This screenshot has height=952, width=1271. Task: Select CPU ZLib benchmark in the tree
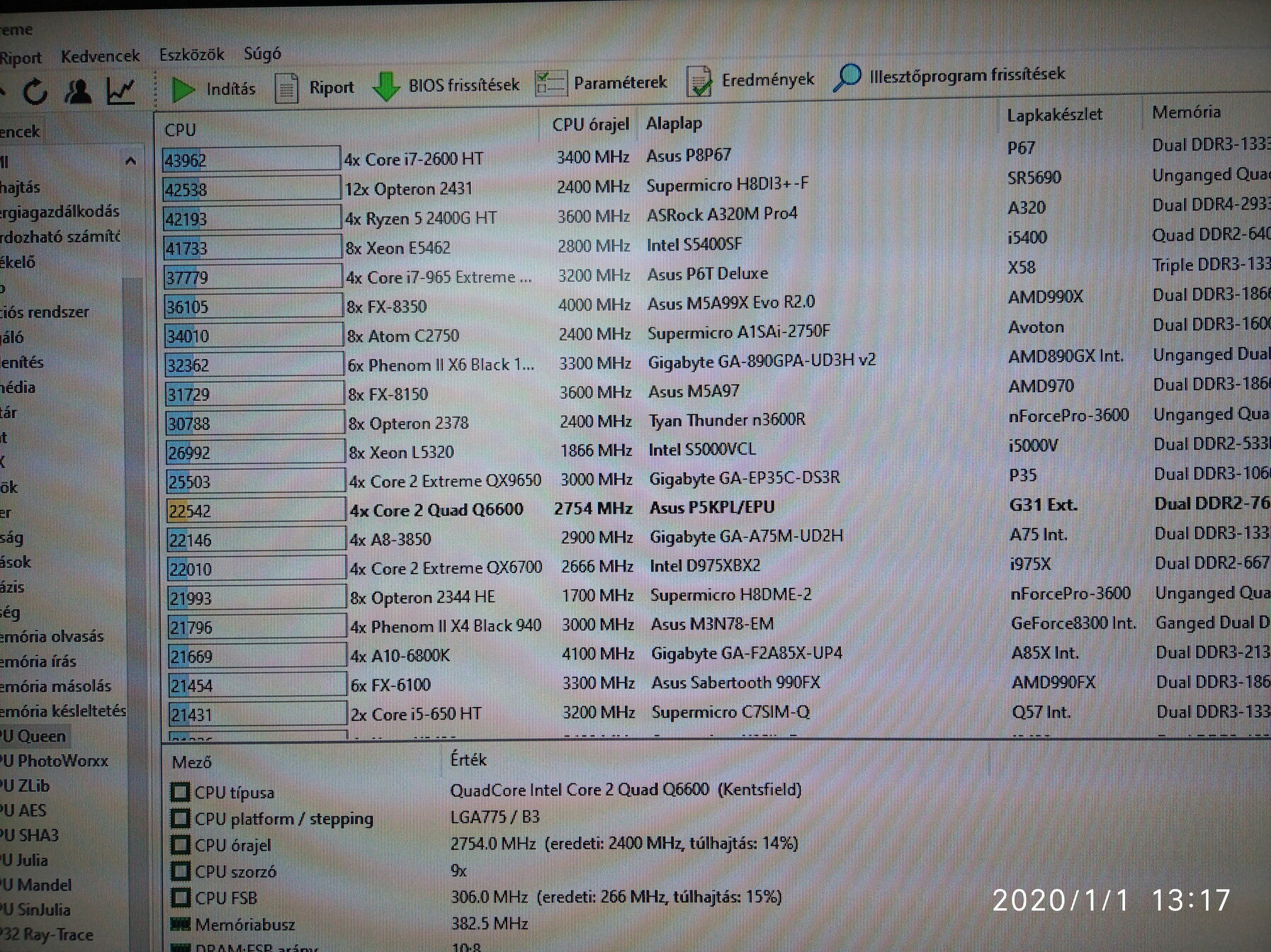(25, 786)
